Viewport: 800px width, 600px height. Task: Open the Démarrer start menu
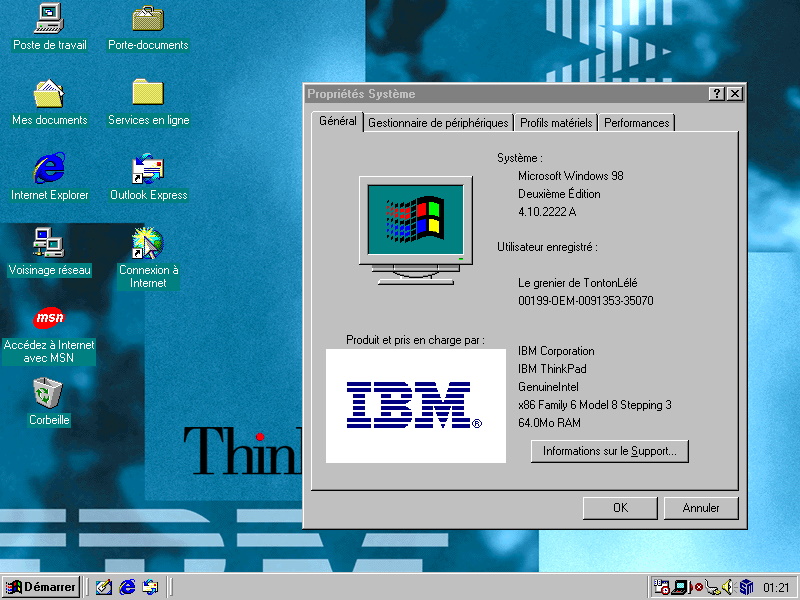click(x=41, y=587)
